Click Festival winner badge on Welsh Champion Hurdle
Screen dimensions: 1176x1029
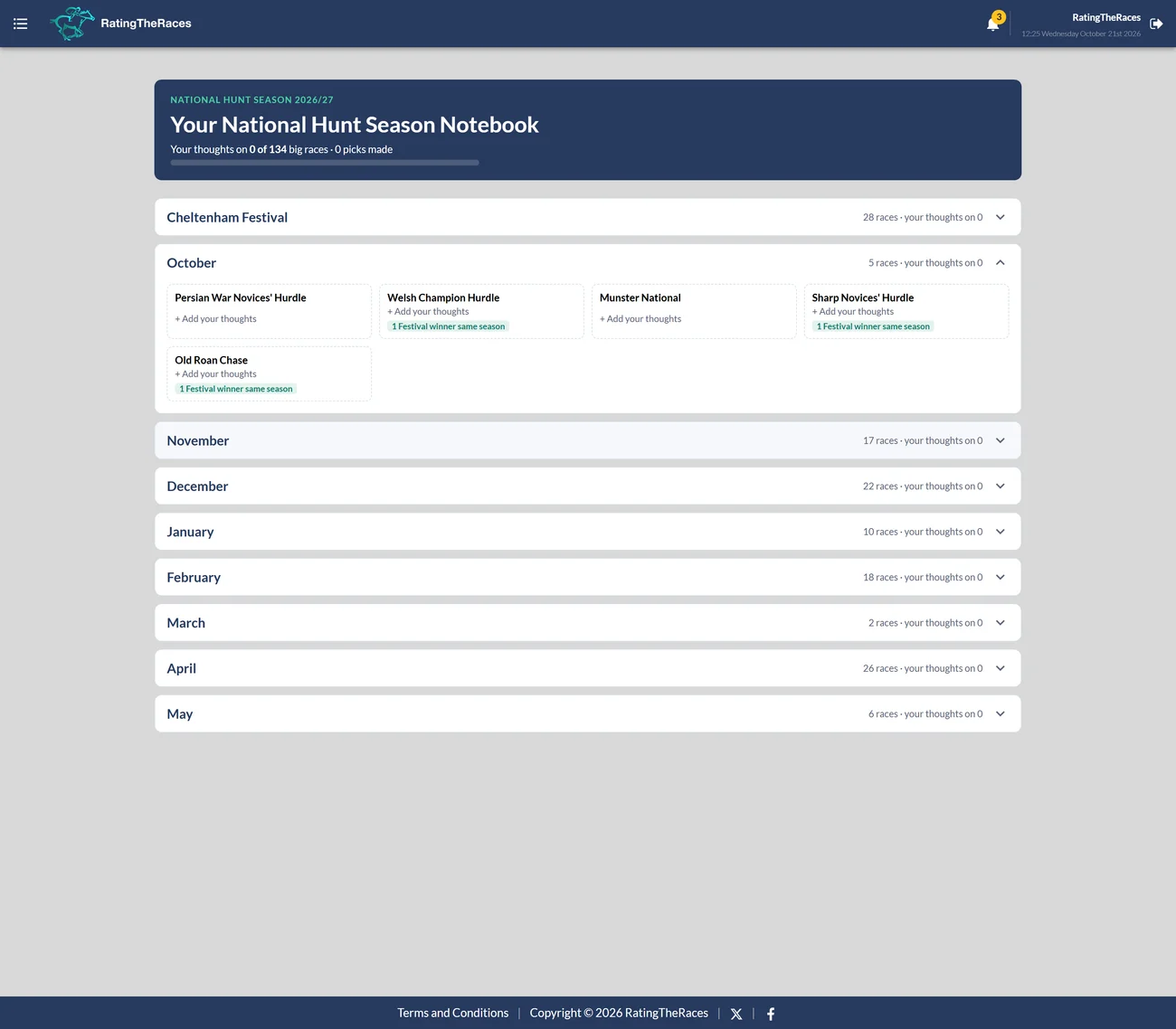pos(448,326)
